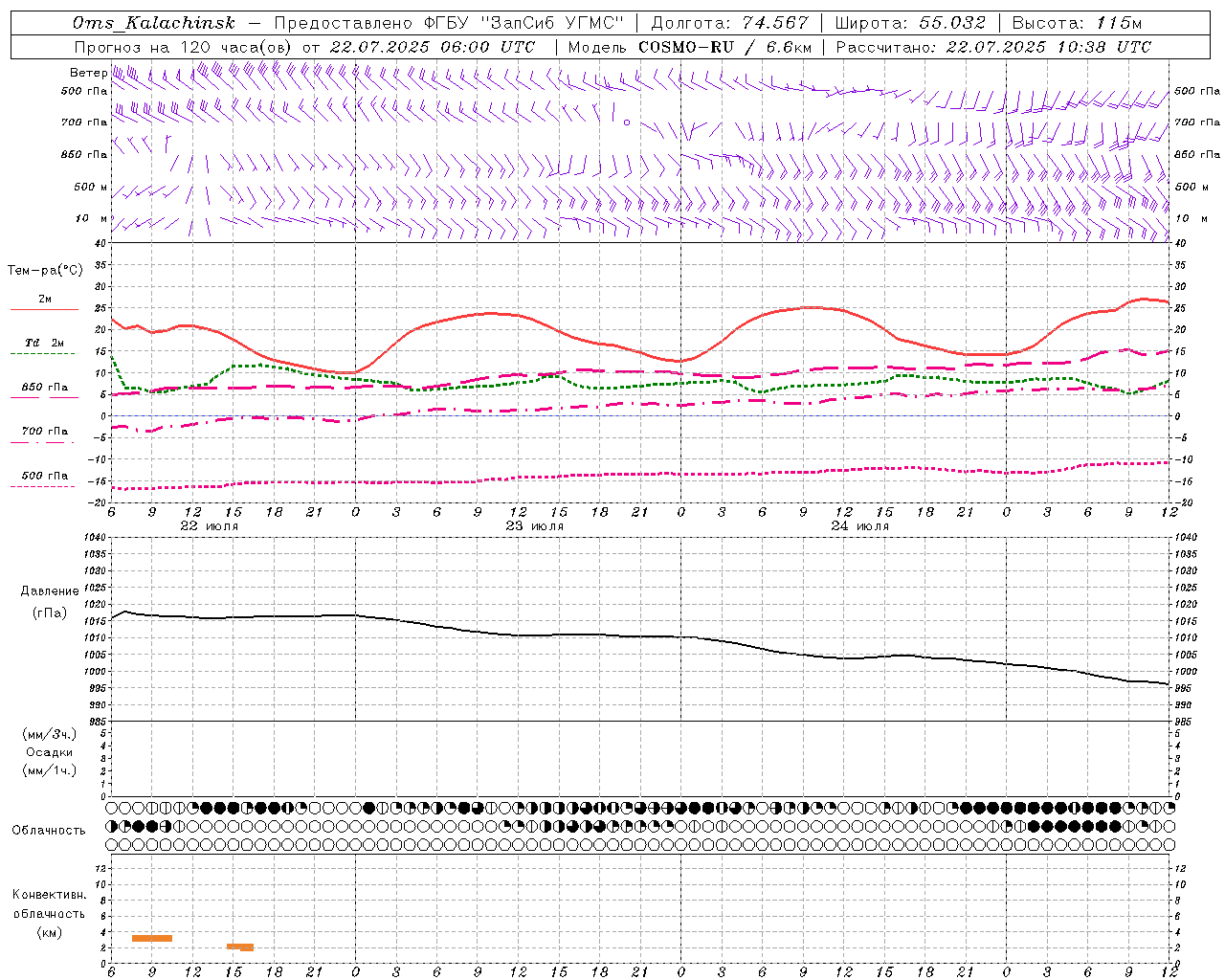1225x980 pixels.
Task: Click the Давление pressure panel label
Action: point(50,591)
